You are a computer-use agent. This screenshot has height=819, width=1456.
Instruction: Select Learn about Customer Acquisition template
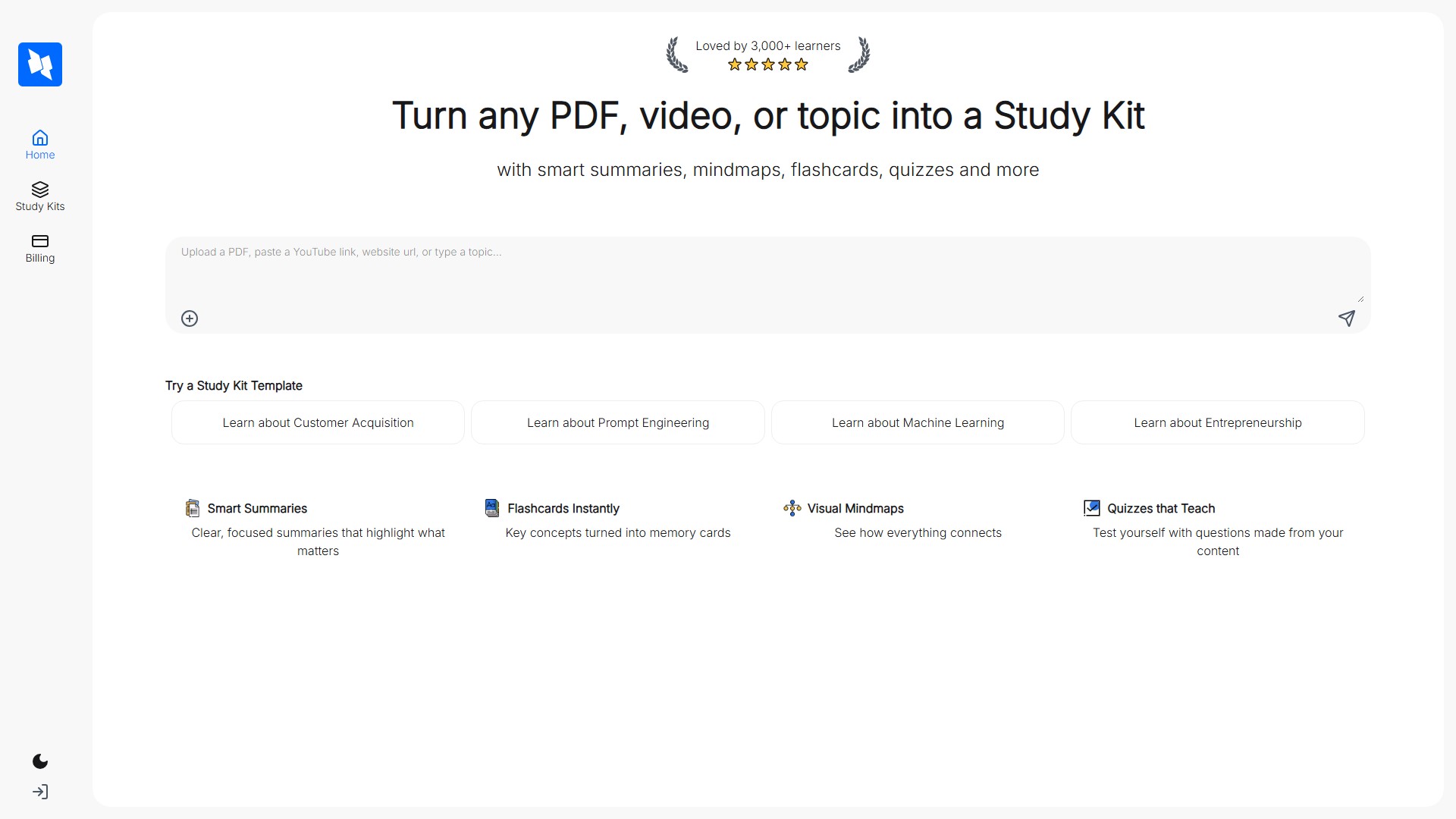pyautogui.click(x=318, y=422)
